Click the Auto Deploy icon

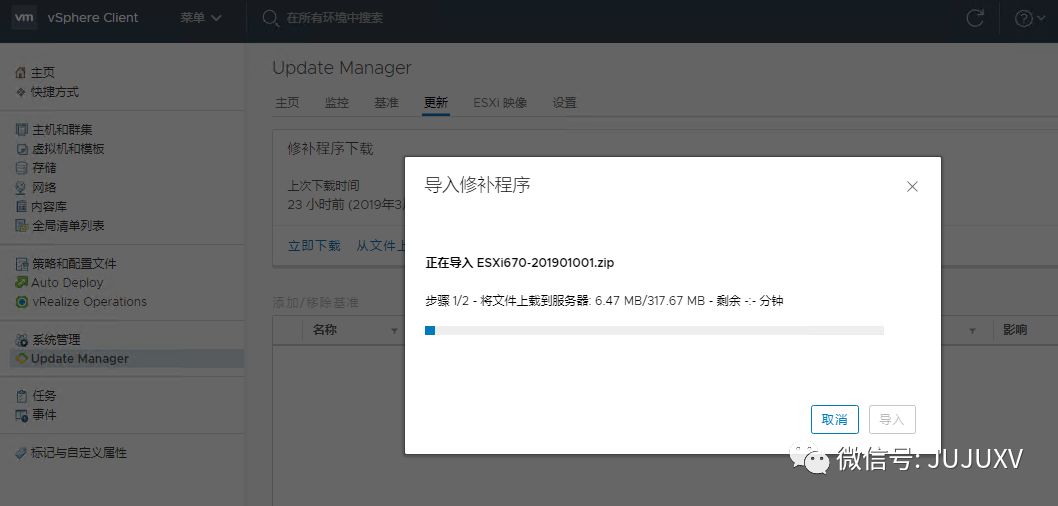[22, 283]
